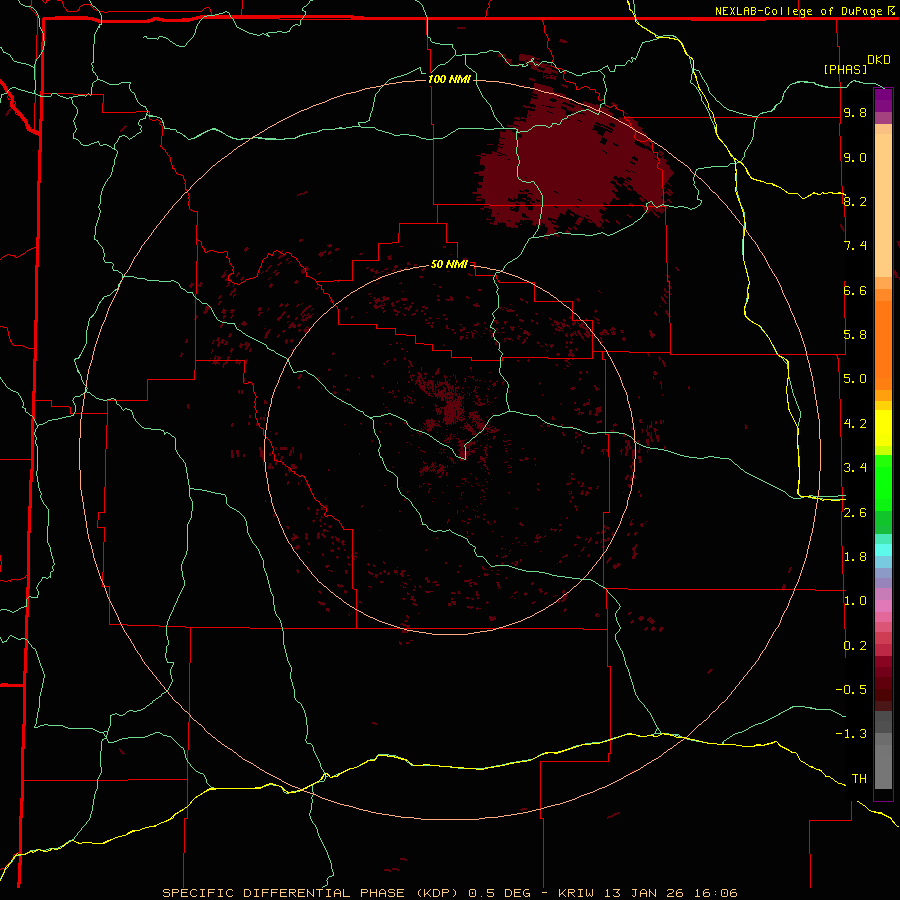Select the 0.2 legend value
This screenshot has width=900, height=900.
(x=855, y=646)
